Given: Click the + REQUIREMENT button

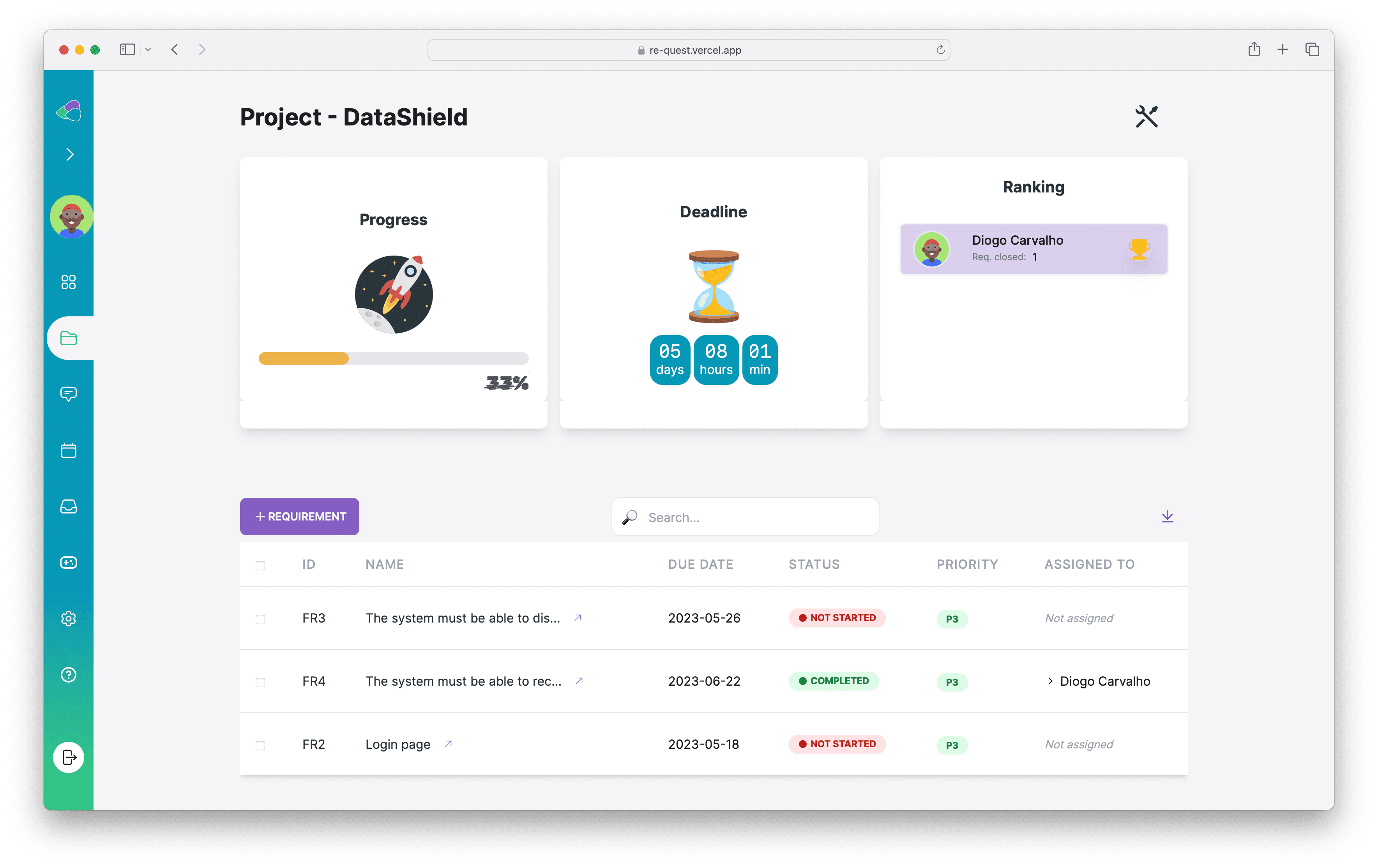Looking at the screenshot, I should [x=299, y=517].
